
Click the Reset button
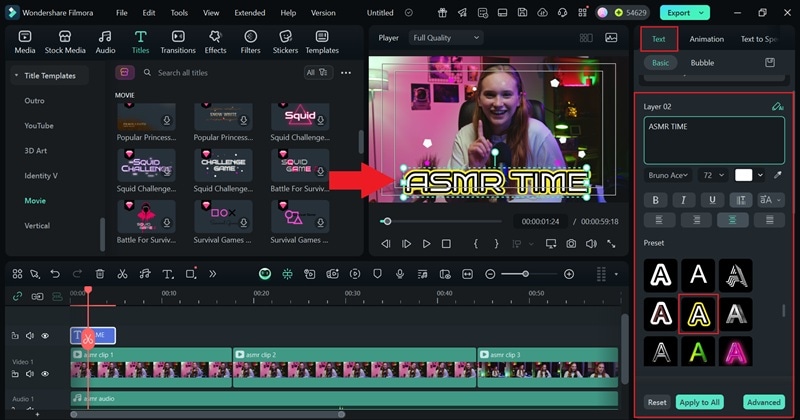click(657, 402)
